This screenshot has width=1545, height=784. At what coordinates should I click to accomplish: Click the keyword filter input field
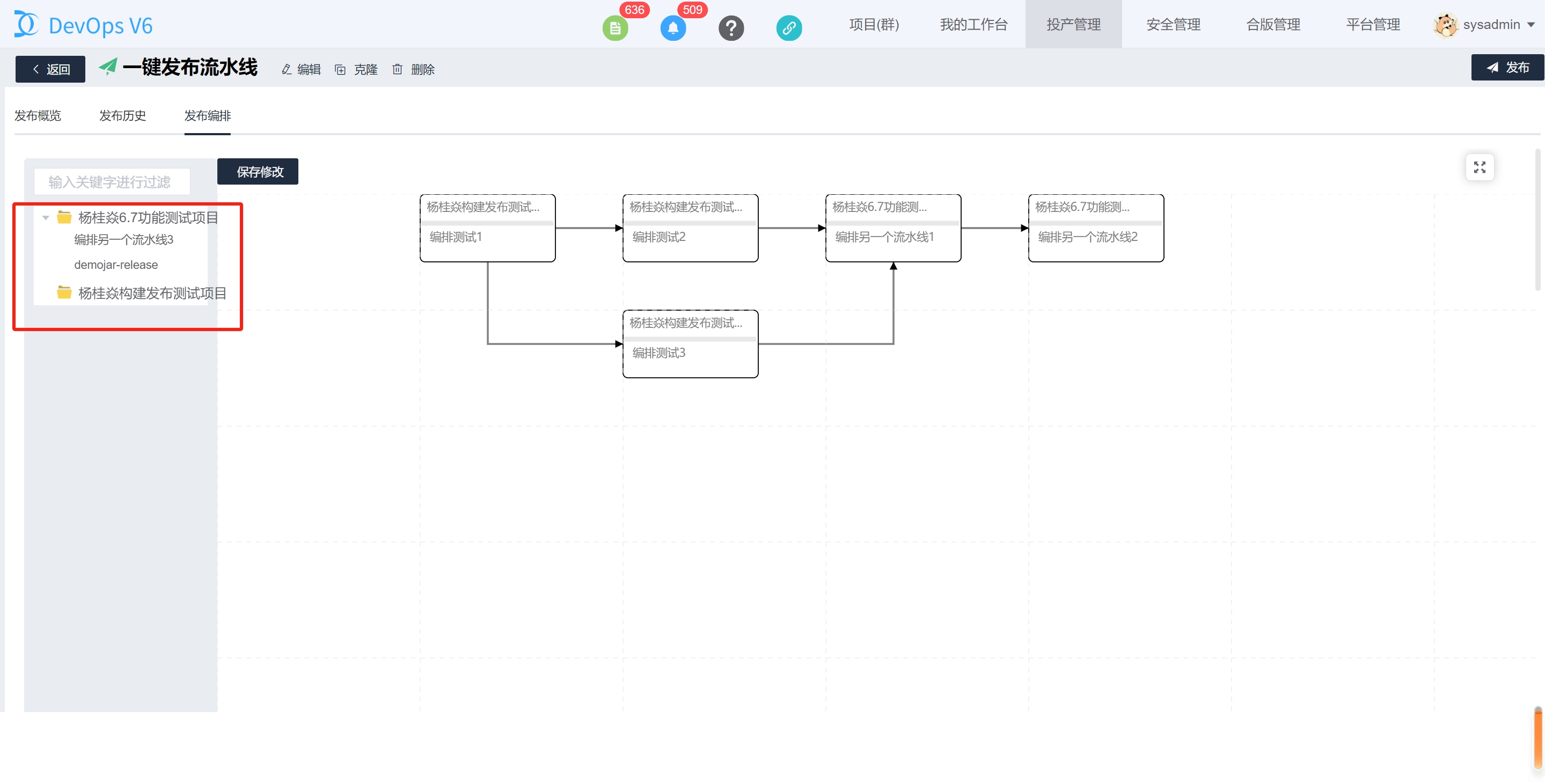112,182
